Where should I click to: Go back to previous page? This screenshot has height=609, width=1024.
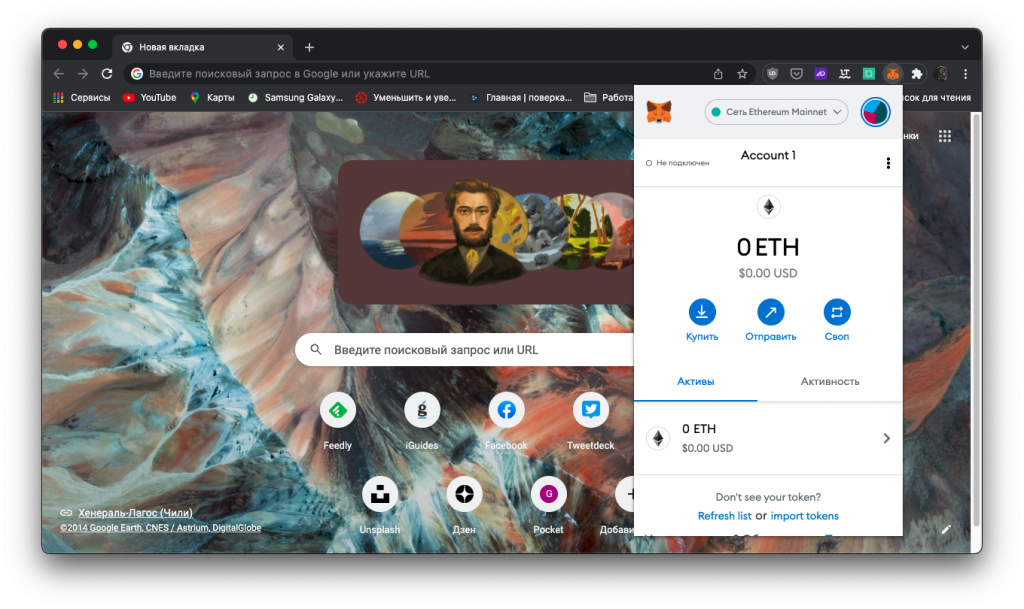[x=59, y=74]
